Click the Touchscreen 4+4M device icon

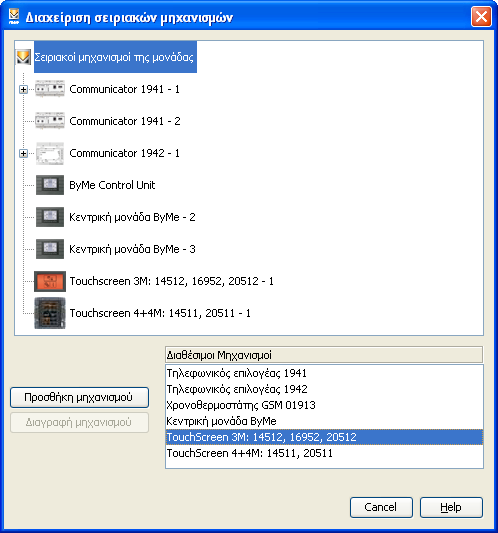click(x=50, y=313)
